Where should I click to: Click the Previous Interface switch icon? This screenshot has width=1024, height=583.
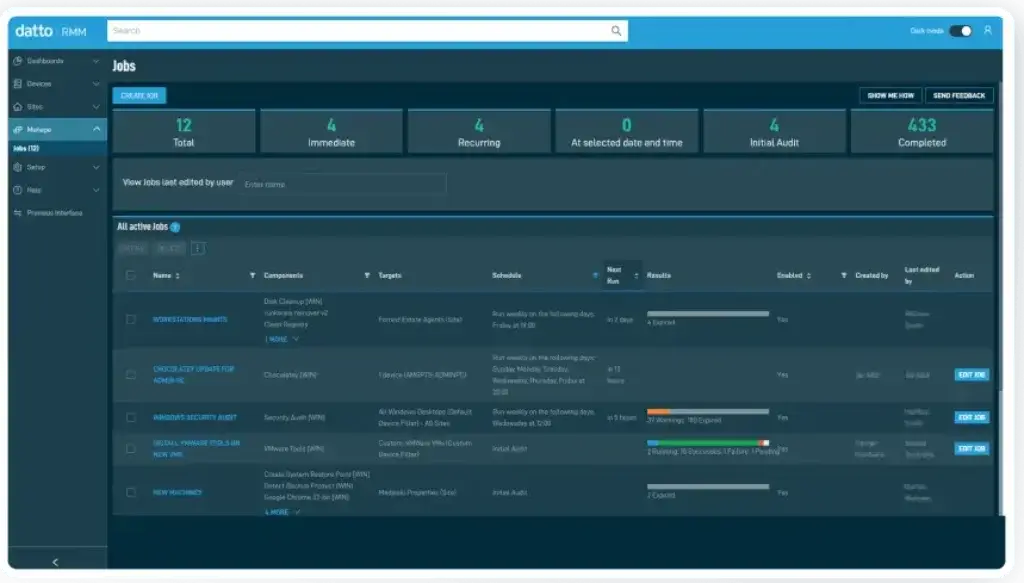click(x=18, y=213)
